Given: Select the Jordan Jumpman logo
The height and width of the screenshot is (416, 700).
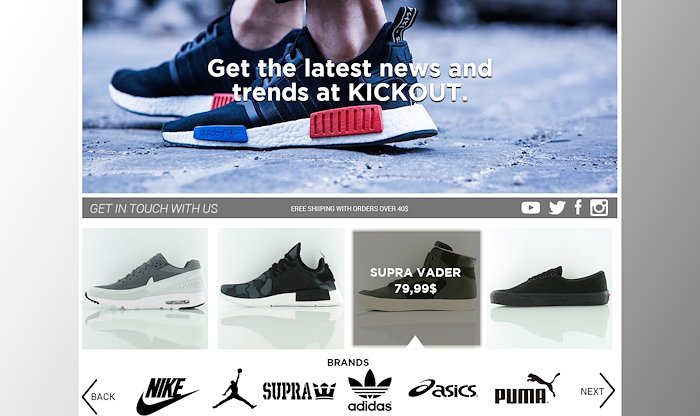Looking at the screenshot, I should coord(234,388).
